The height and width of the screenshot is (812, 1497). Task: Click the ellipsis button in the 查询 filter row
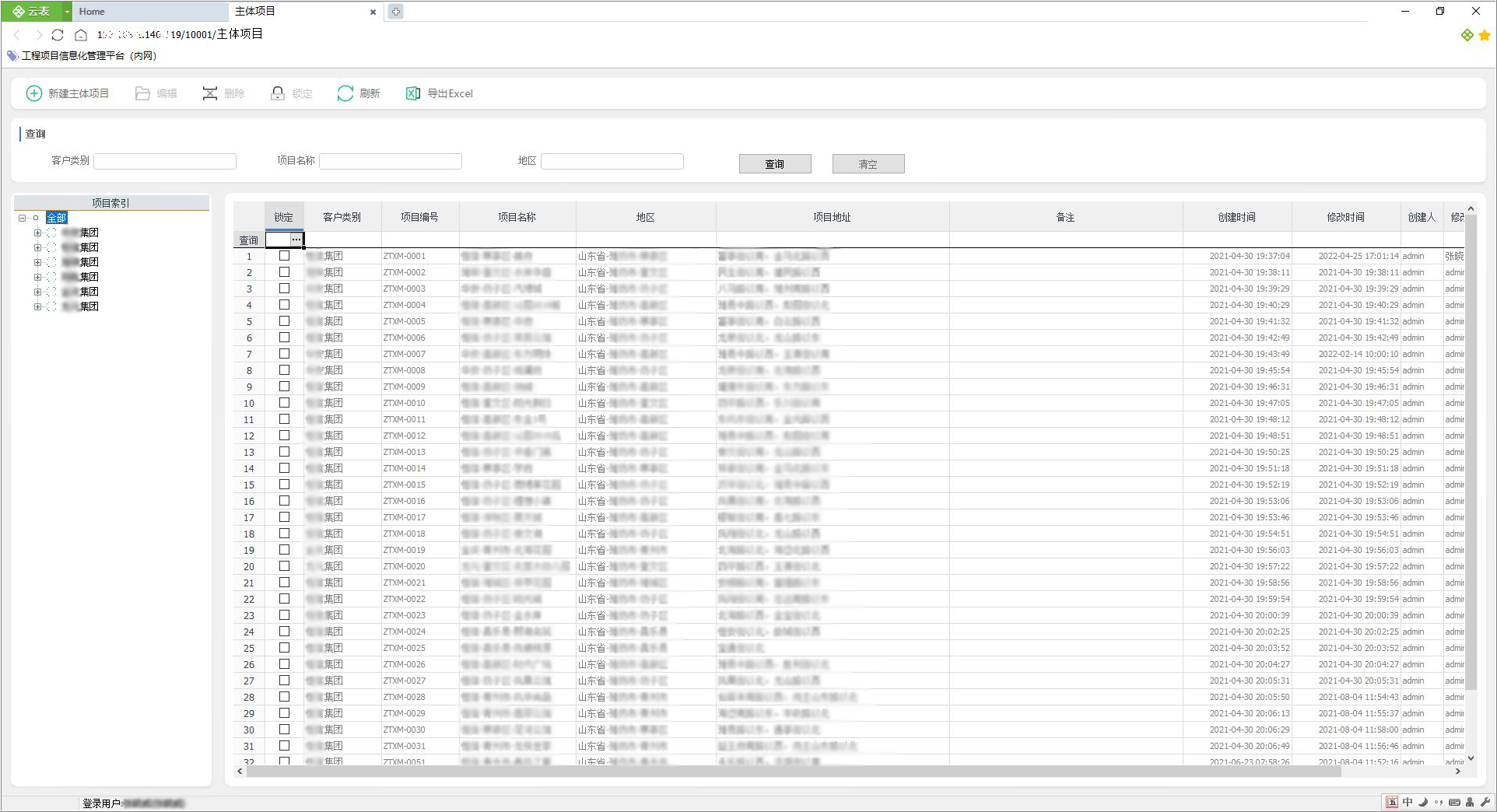pos(296,240)
